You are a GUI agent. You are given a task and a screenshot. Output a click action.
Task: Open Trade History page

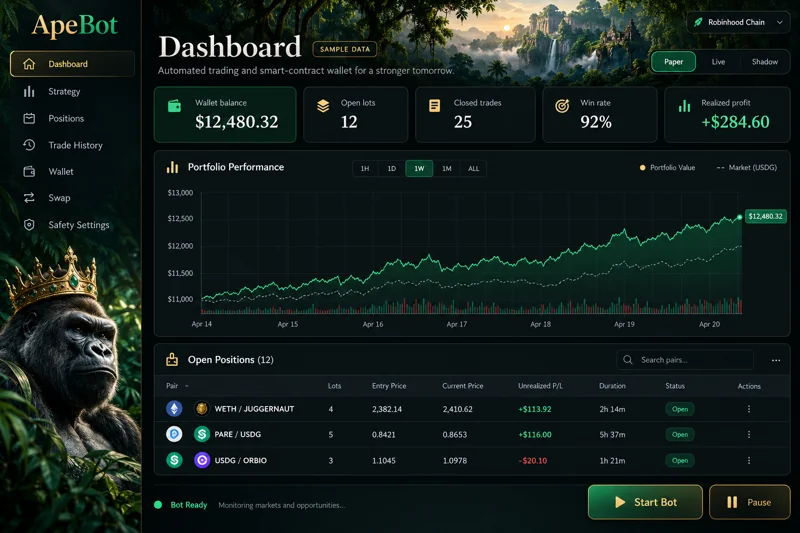pyautogui.click(x=75, y=145)
